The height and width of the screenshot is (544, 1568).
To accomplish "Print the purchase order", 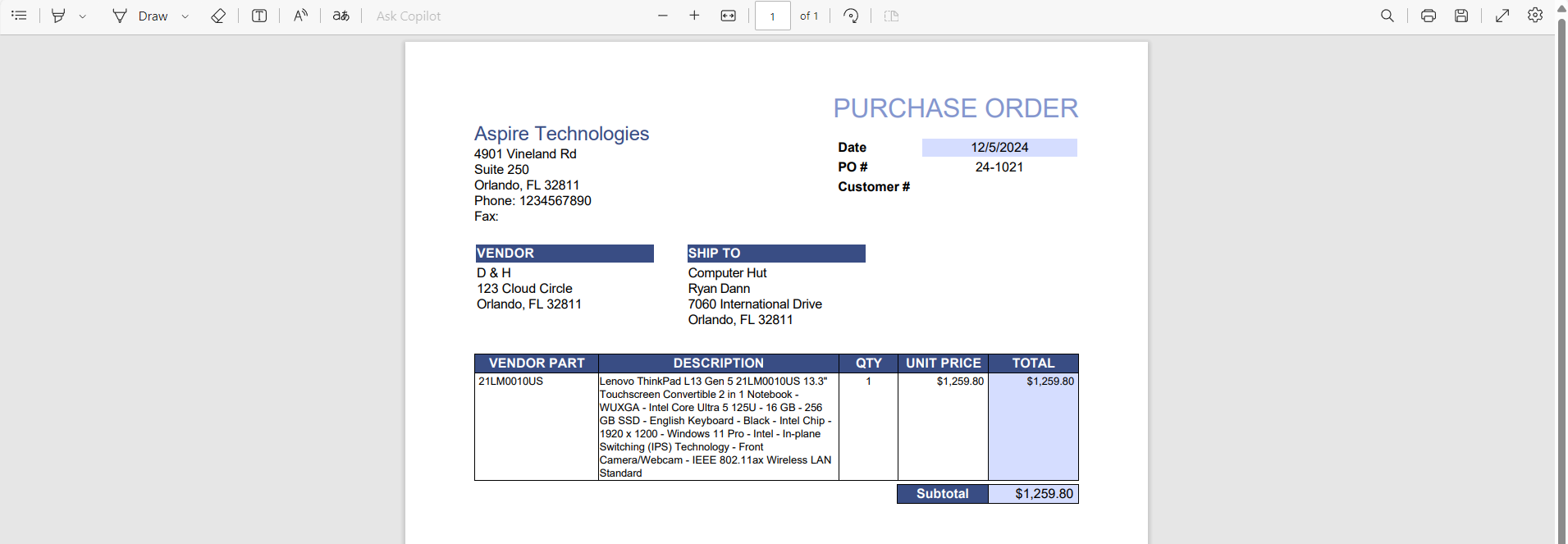I will (x=1429, y=16).
